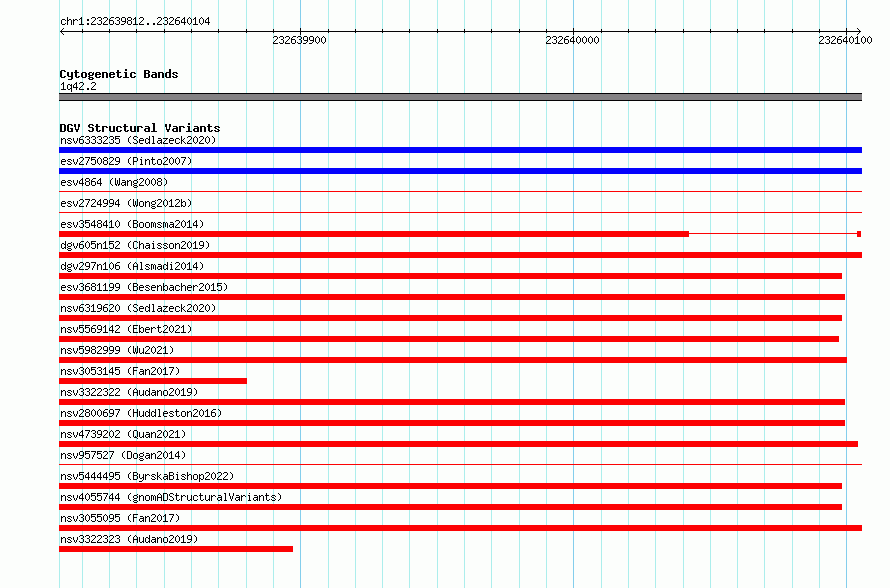The image size is (890, 588).
Task: Click the red bar of nsv4055744
Action: pos(451,507)
